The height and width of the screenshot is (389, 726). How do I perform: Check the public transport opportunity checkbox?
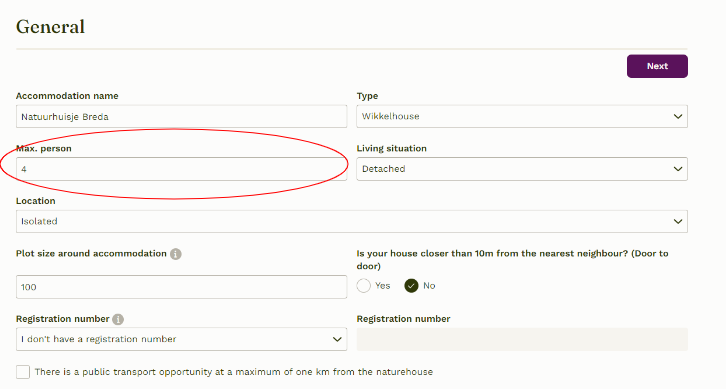click(x=23, y=372)
